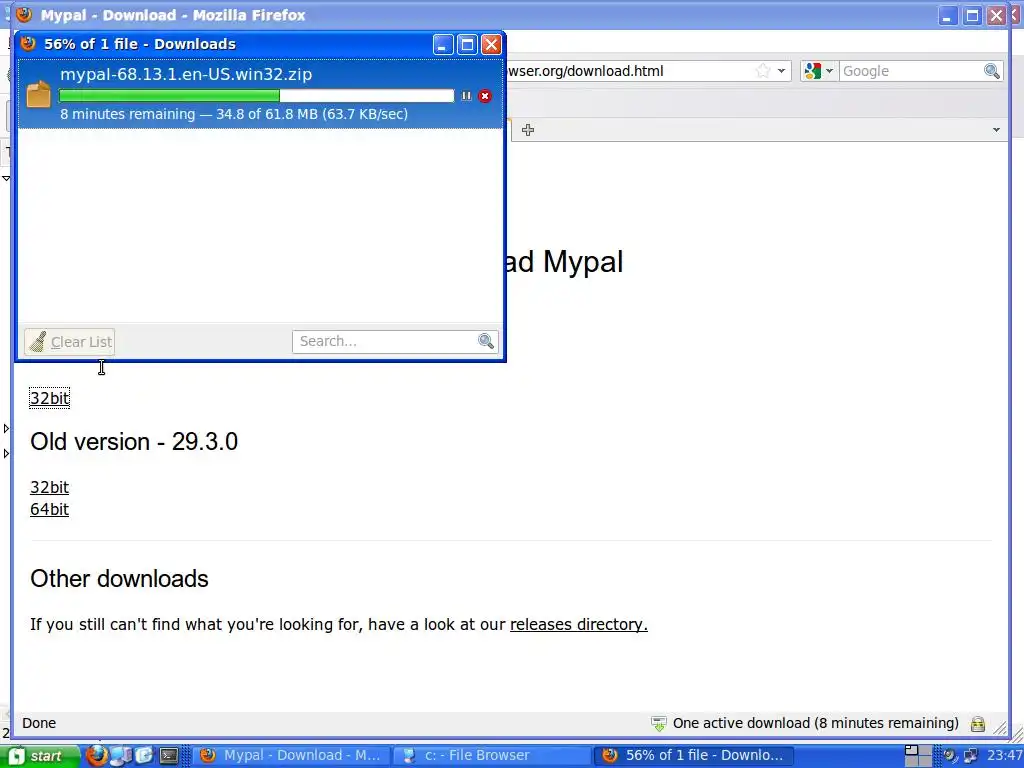Click the network connection tray icon

[x=970, y=756]
